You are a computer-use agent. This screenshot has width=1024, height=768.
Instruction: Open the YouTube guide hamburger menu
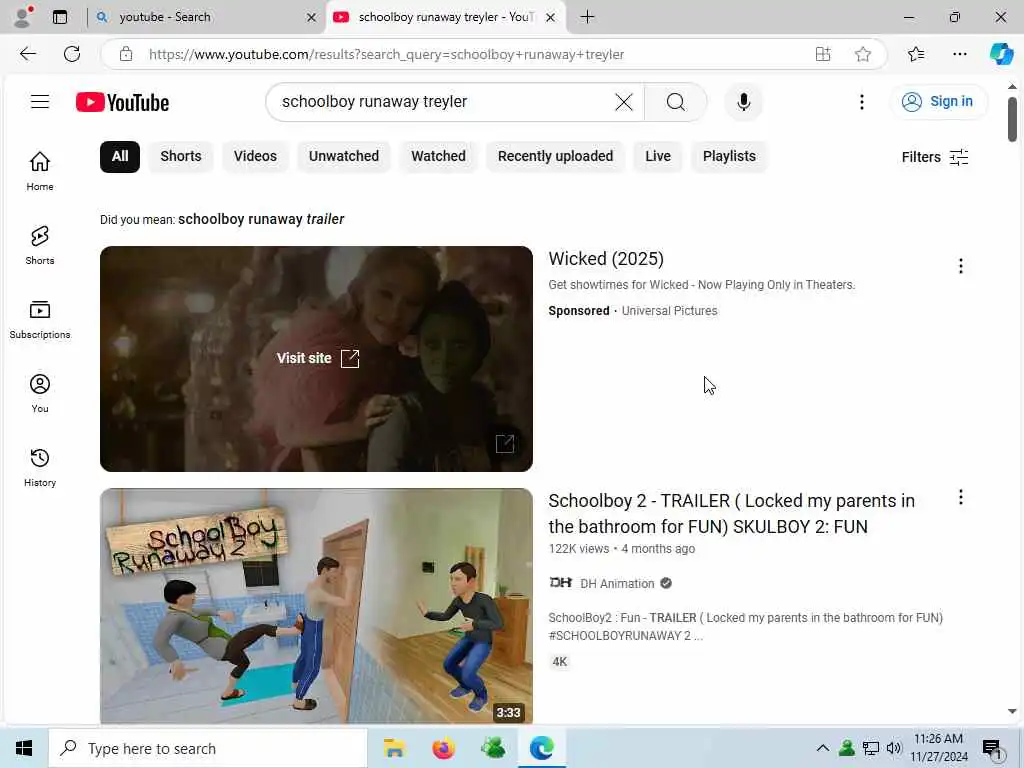40,102
